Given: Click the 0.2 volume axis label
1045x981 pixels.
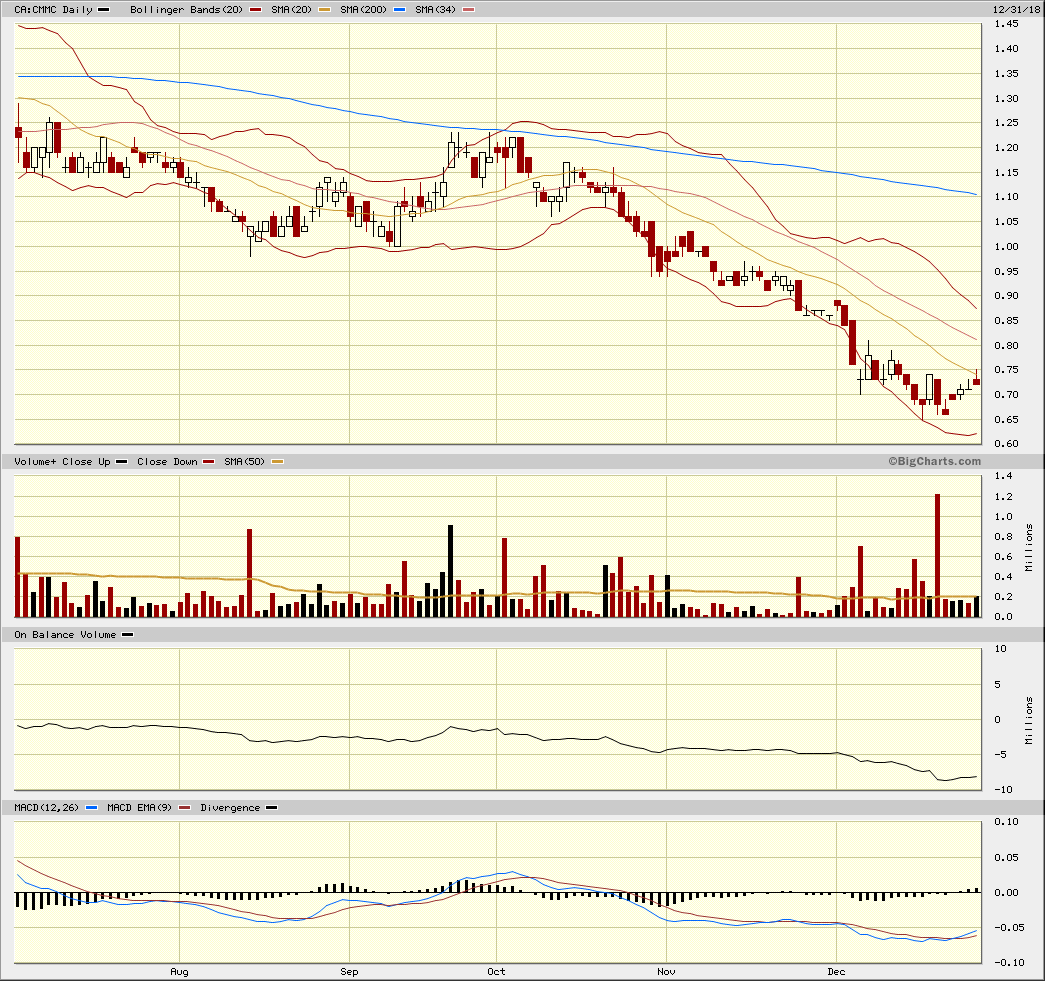Looking at the screenshot, I should pos(1004,597).
